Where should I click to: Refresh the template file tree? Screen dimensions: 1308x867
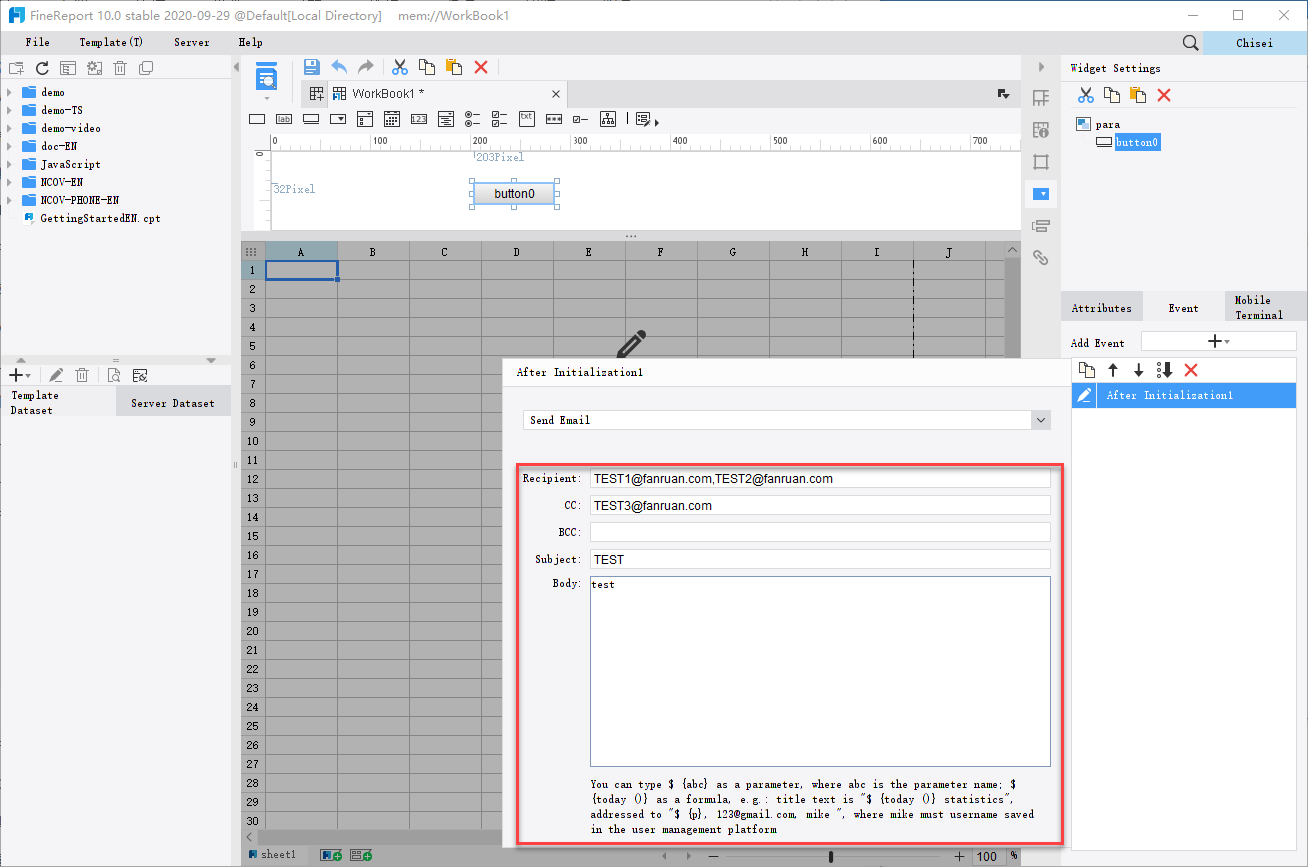[x=42, y=68]
